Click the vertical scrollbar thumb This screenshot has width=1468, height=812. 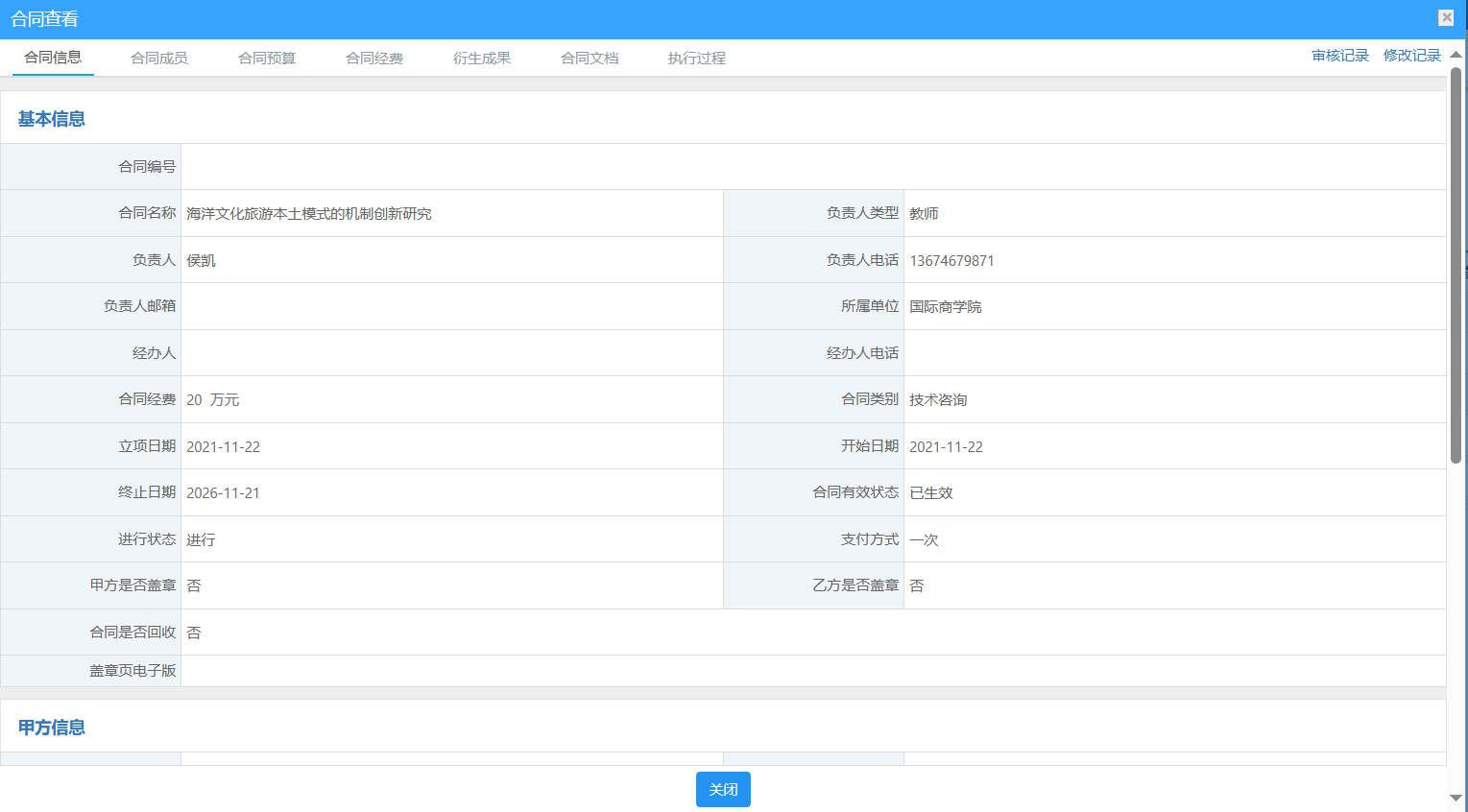[1456, 264]
